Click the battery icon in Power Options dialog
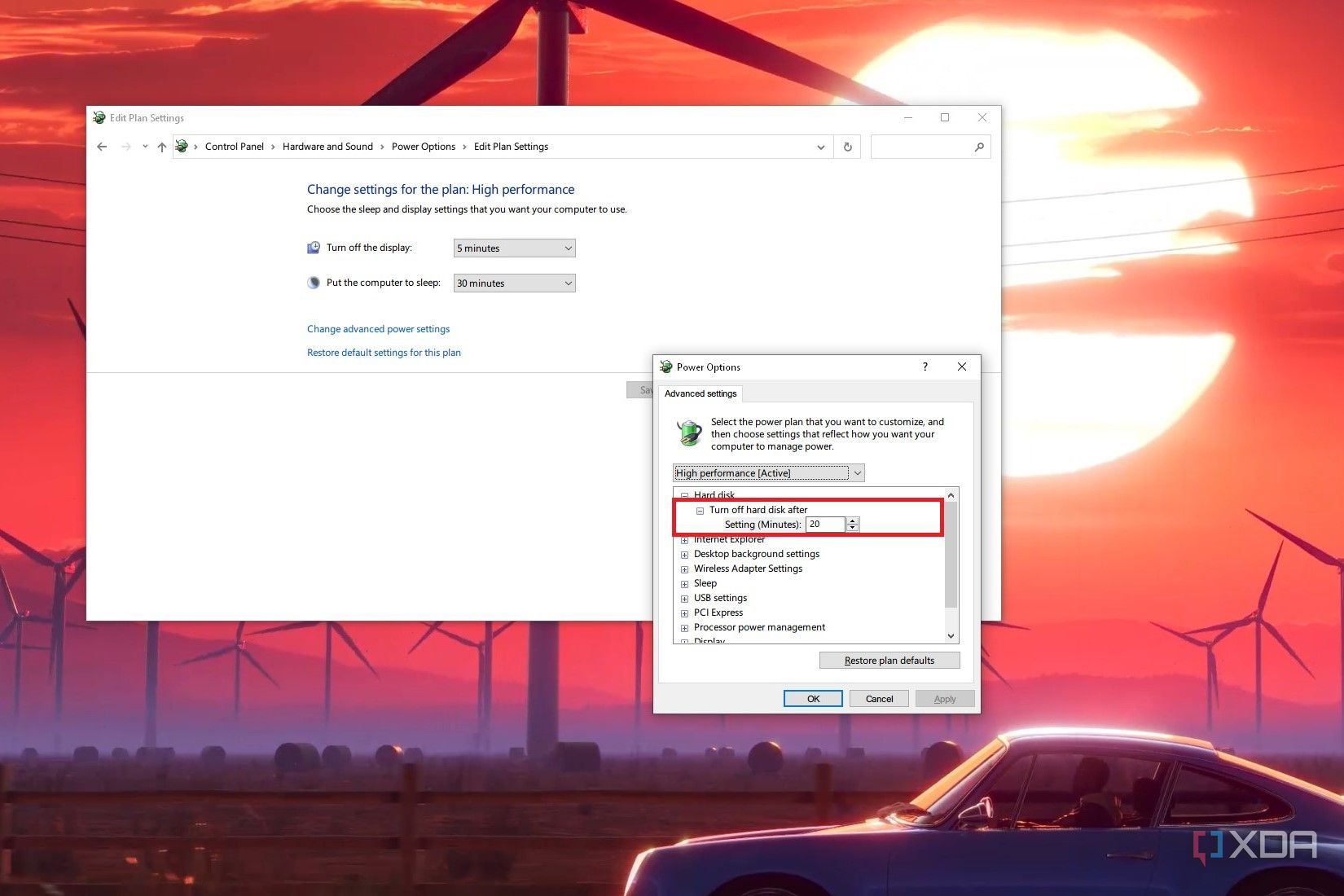 pyautogui.click(x=689, y=433)
